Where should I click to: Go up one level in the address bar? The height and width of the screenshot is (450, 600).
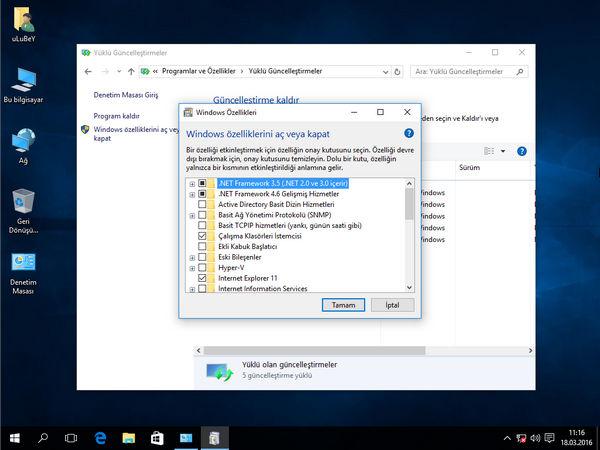coord(131,72)
